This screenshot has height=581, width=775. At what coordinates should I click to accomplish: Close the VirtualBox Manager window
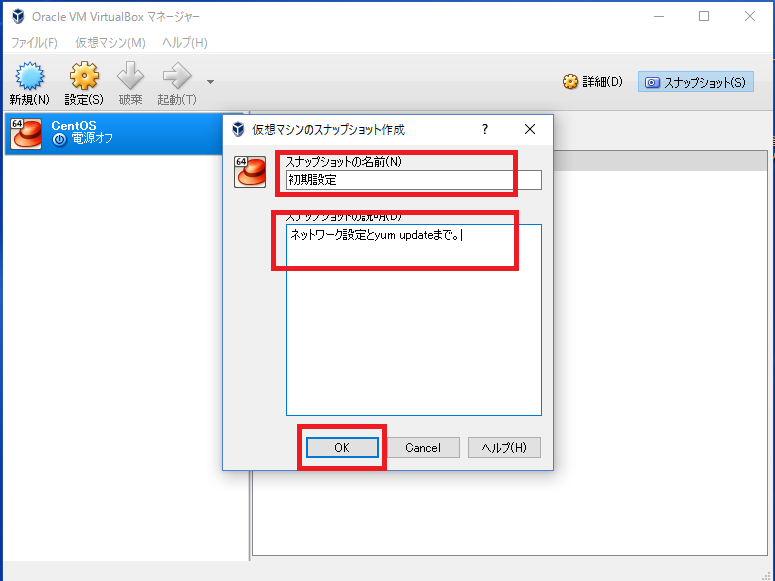tap(750, 16)
